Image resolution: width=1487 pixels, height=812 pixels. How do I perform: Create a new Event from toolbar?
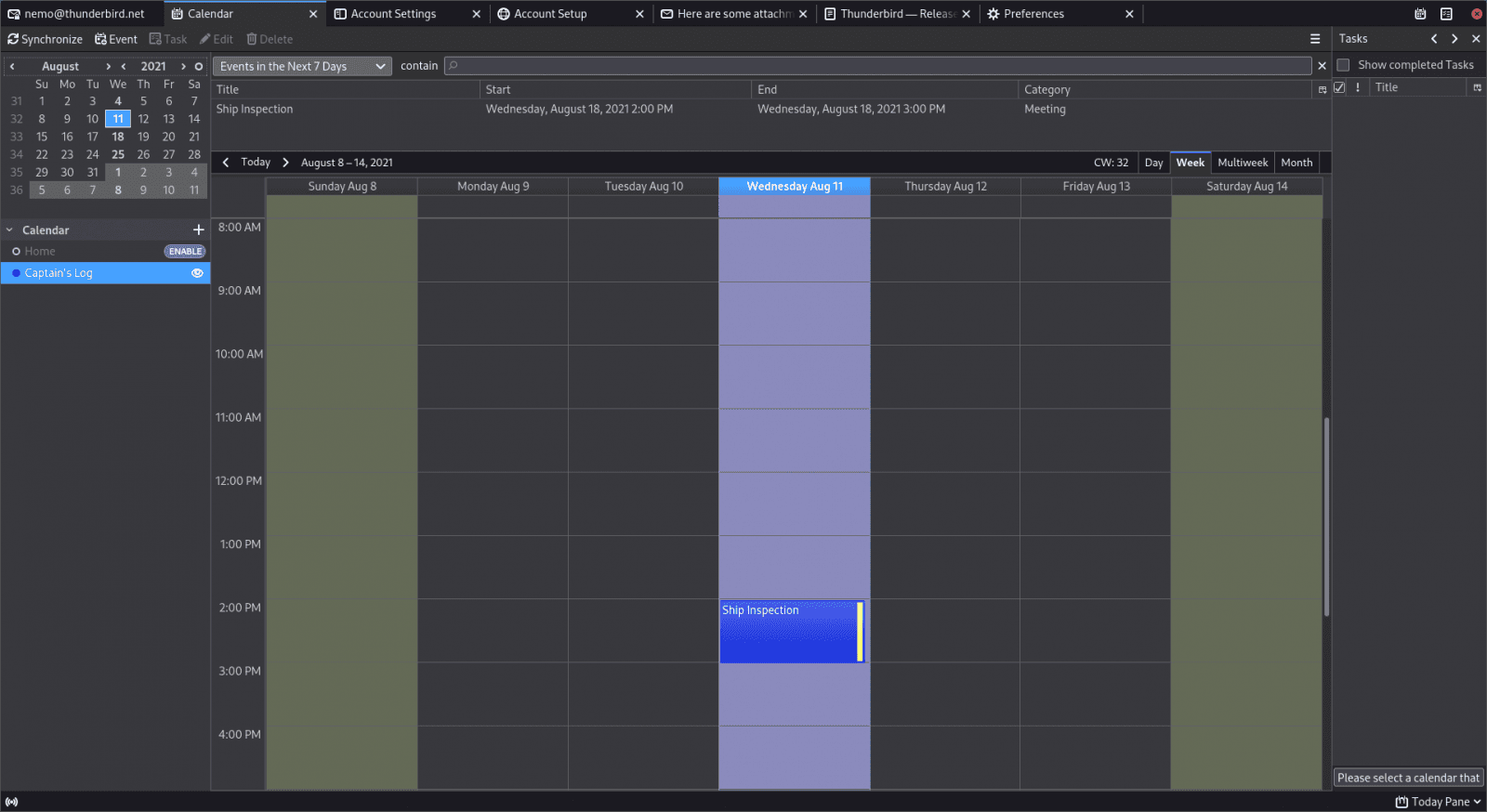(116, 39)
